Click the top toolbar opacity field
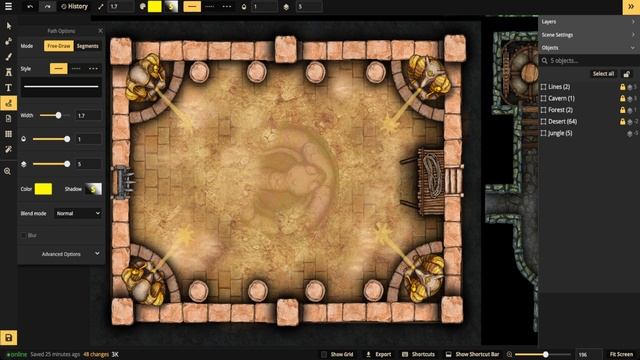640x360 pixels. (x=264, y=7)
